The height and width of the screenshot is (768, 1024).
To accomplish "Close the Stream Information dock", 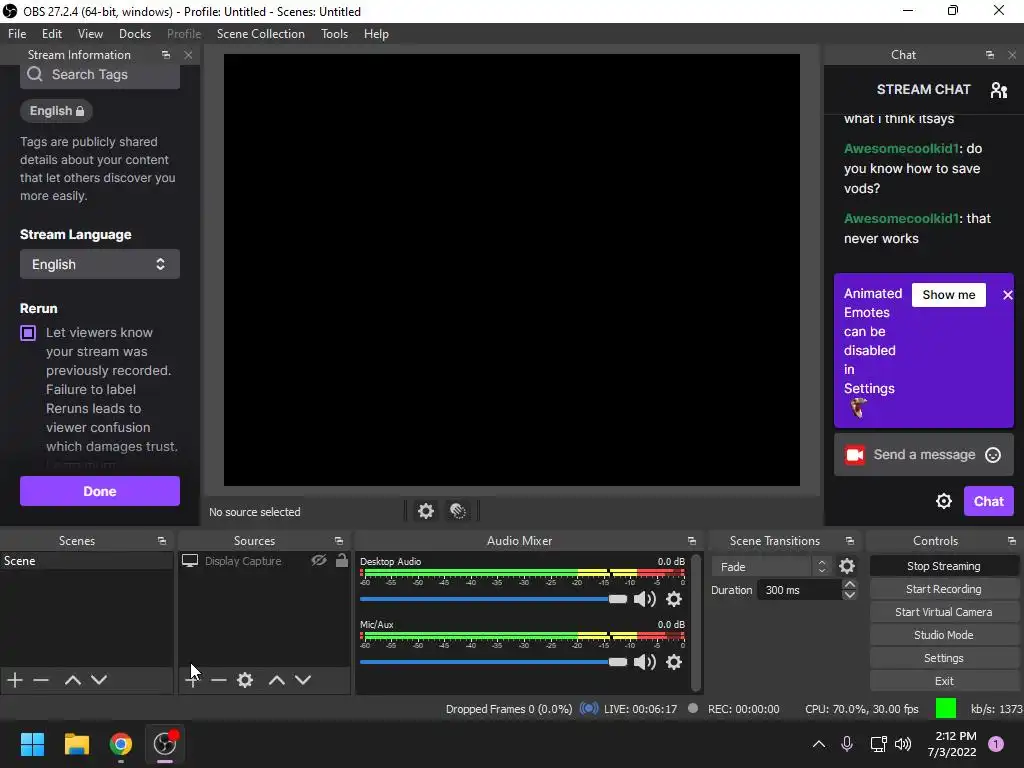I will (188, 55).
